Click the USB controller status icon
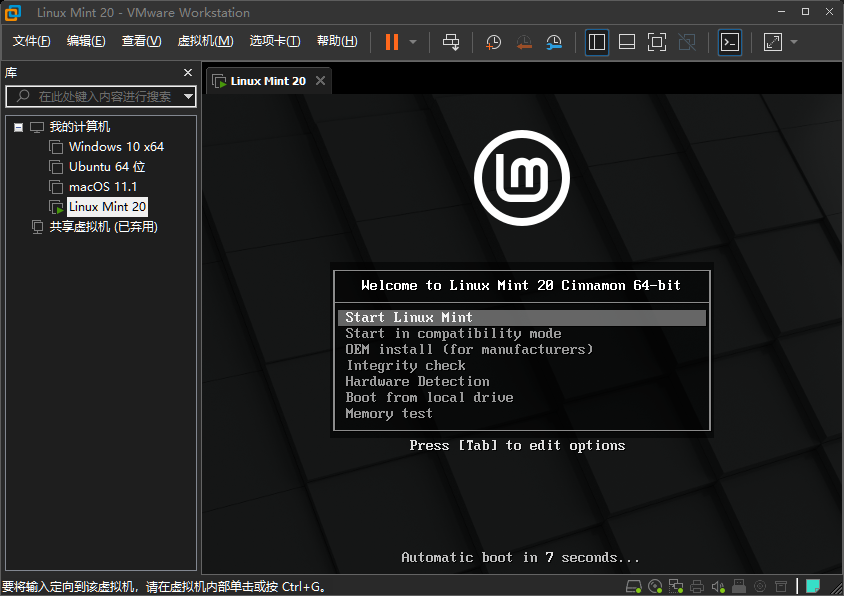This screenshot has width=844, height=596. (x=739, y=586)
